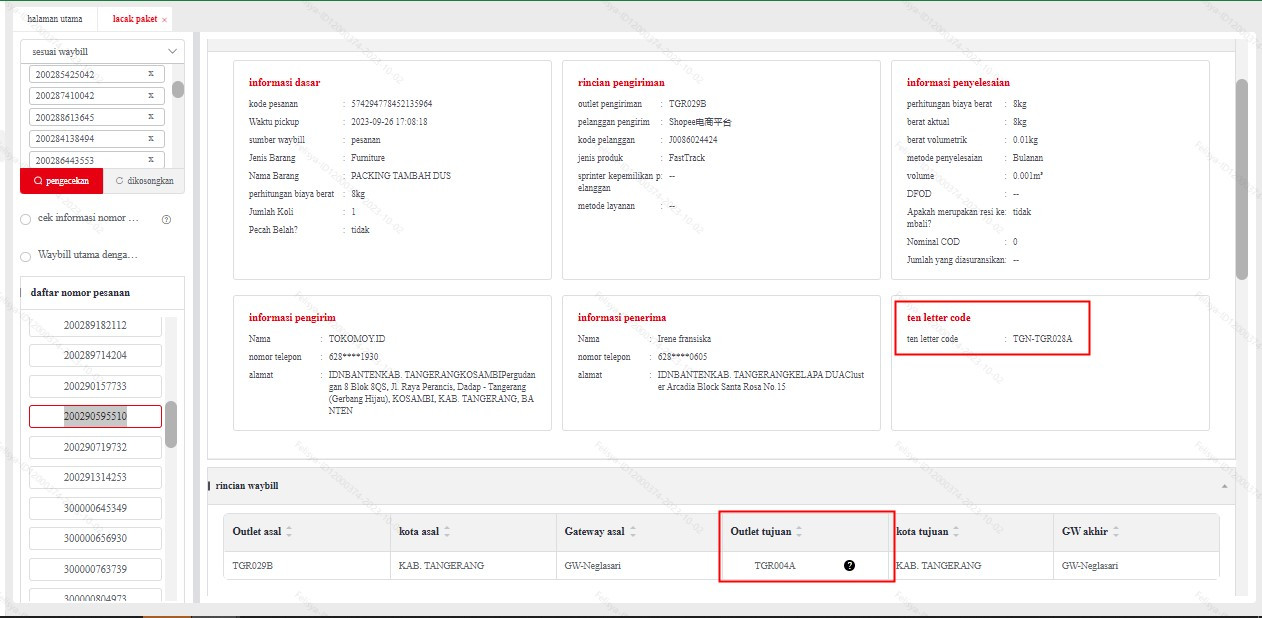Remove waybill 200284138494 with its x icon

point(150,138)
